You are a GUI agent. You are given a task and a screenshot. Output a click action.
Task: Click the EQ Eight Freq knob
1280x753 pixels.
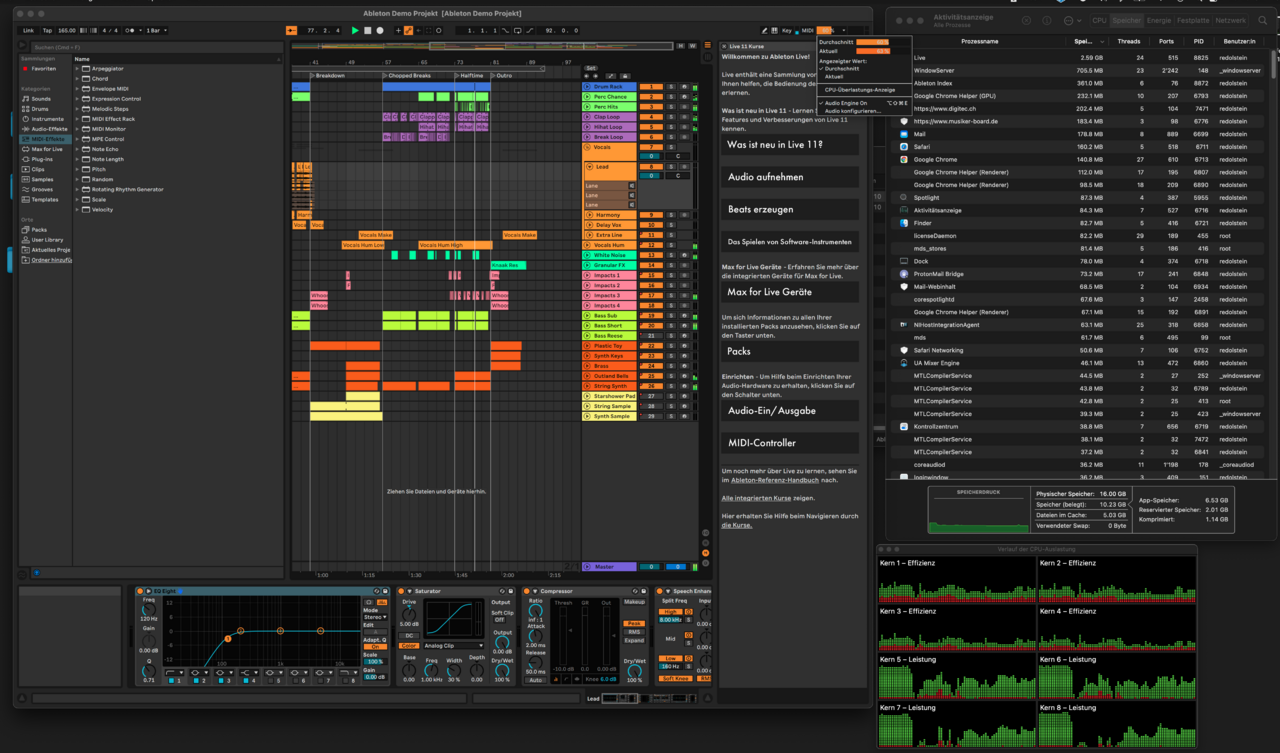pos(149,609)
